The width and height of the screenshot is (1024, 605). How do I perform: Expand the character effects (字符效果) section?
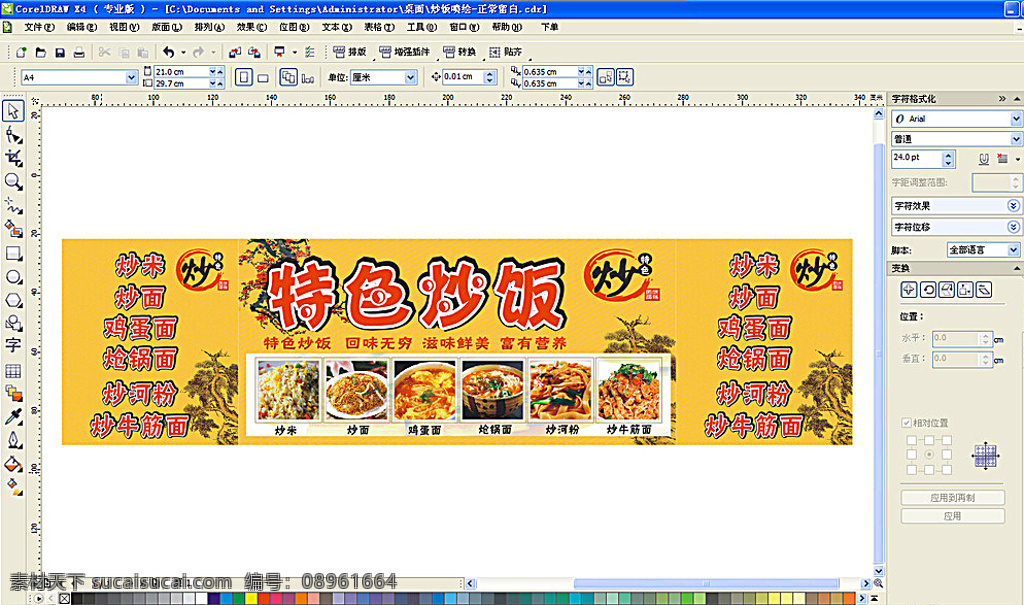(x=1013, y=206)
